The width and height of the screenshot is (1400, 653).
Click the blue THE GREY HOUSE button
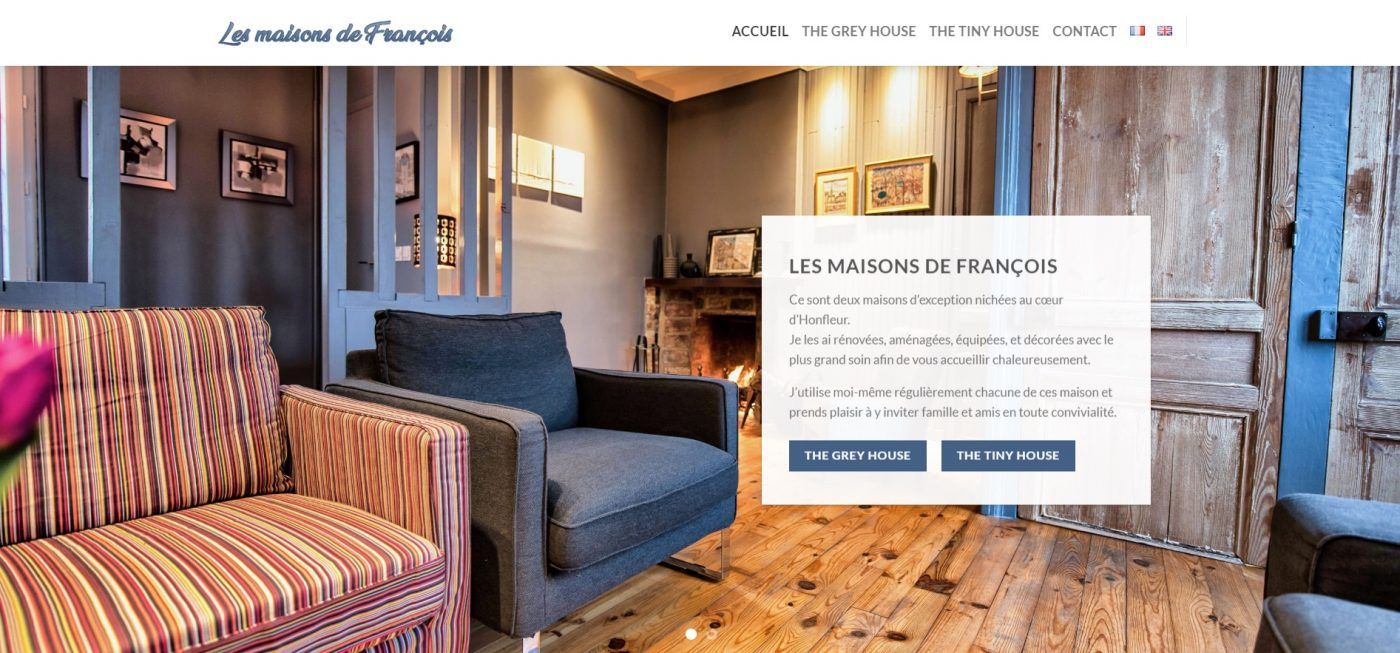(x=857, y=455)
